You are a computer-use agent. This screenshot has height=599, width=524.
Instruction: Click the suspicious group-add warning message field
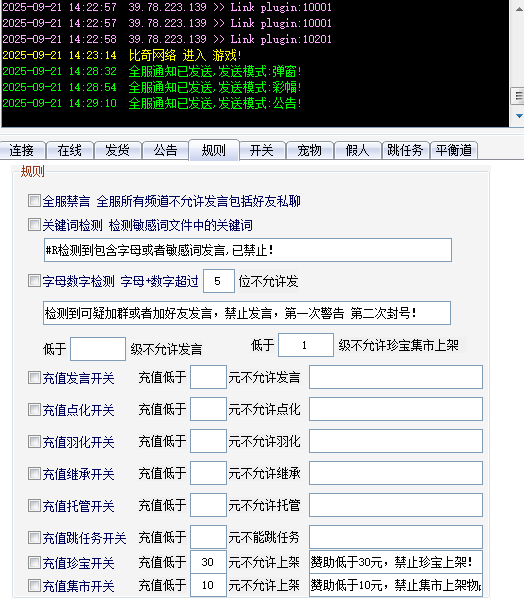coord(247,313)
